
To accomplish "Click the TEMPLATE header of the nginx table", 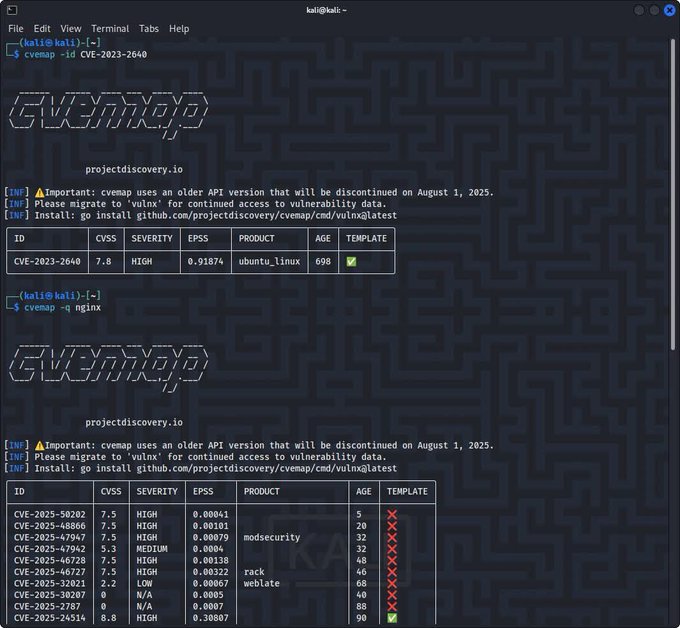I will tap(407, 491).
